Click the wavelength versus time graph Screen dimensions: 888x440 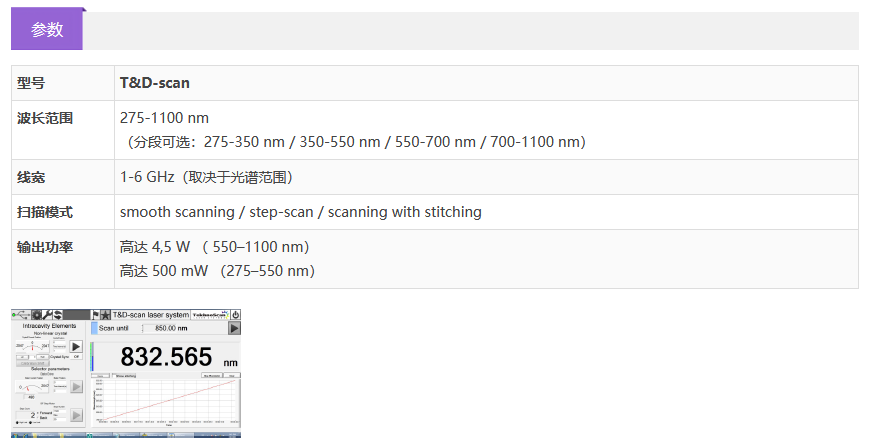(168, 400)
